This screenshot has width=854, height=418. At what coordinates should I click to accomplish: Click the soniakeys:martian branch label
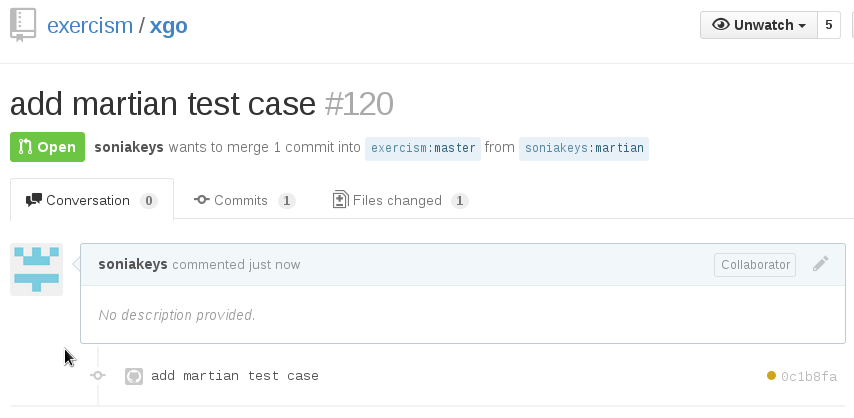point(584,148)
